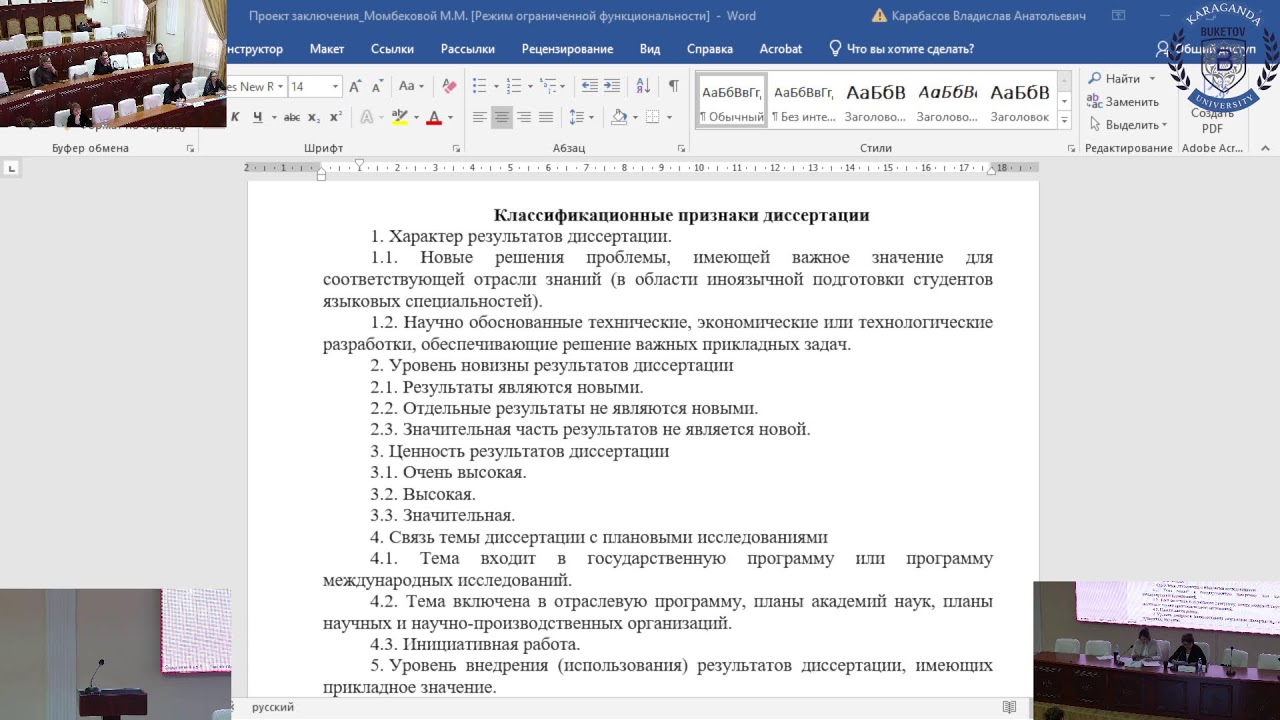
Task: Click the tab stop selector on ruler
Action: click(12, 168)
